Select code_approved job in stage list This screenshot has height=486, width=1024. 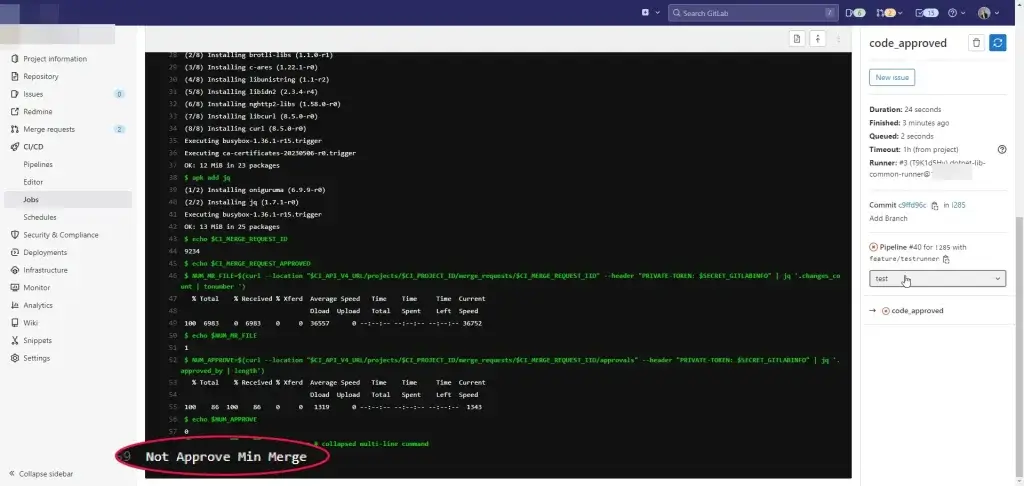point(916,311)
